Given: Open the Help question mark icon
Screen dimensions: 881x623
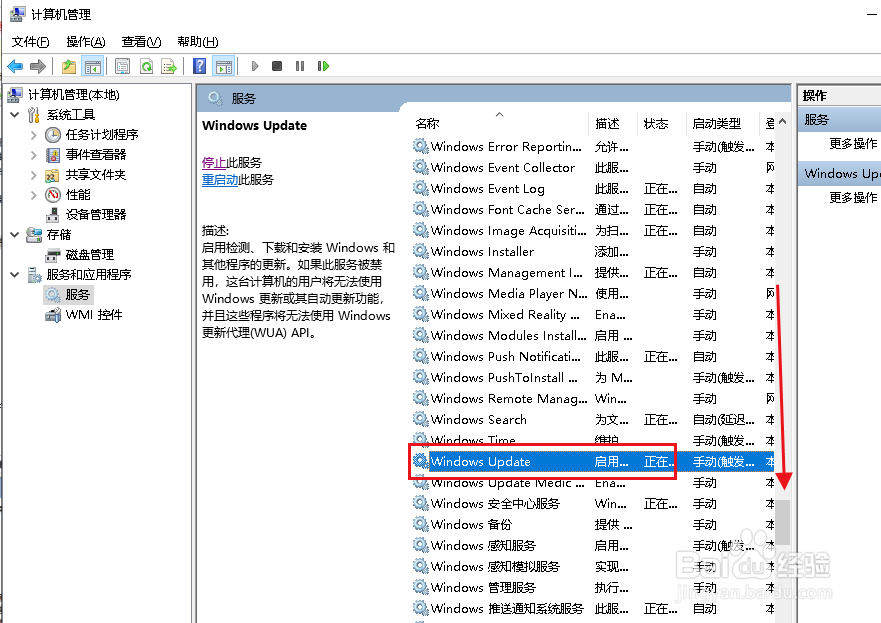Looking at the screenshot, I should click(199, 66).
